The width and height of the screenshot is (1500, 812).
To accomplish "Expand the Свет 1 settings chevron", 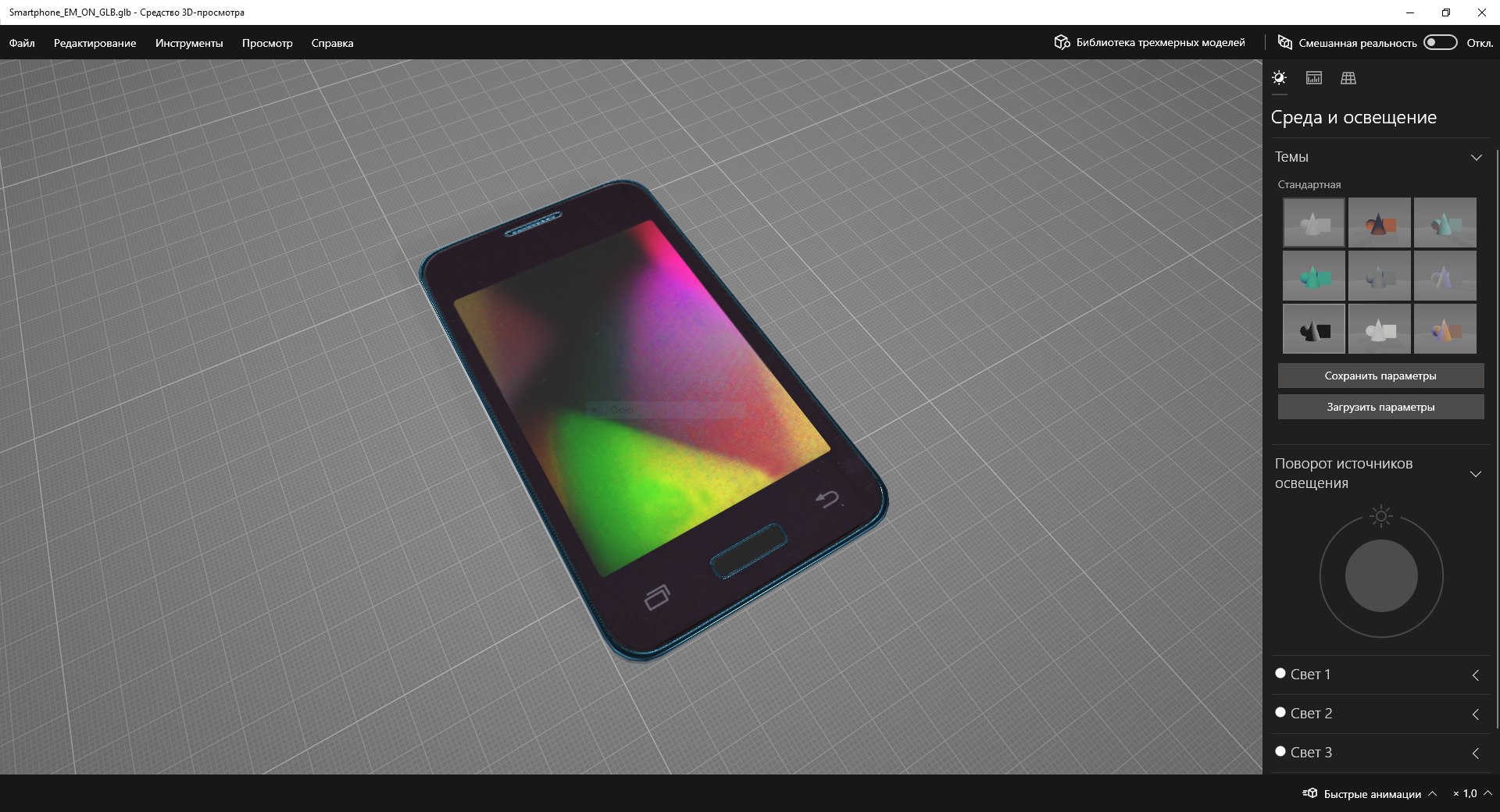I will 1476,675.
